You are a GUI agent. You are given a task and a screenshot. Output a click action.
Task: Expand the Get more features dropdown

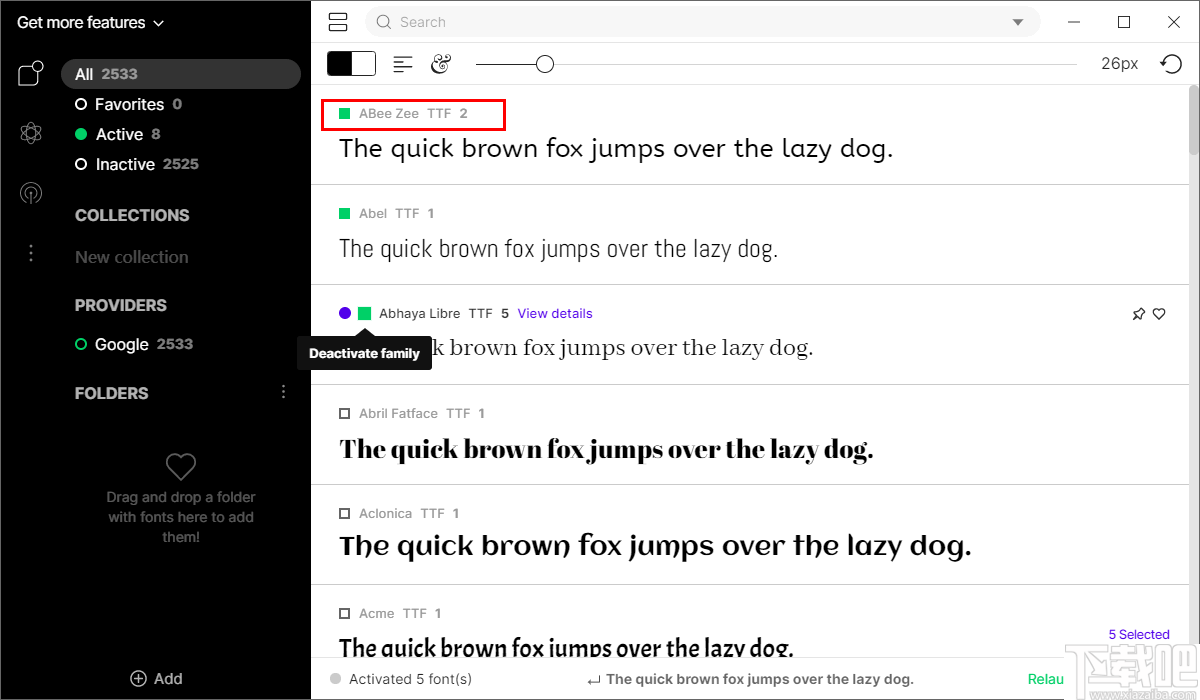[91, 22]
